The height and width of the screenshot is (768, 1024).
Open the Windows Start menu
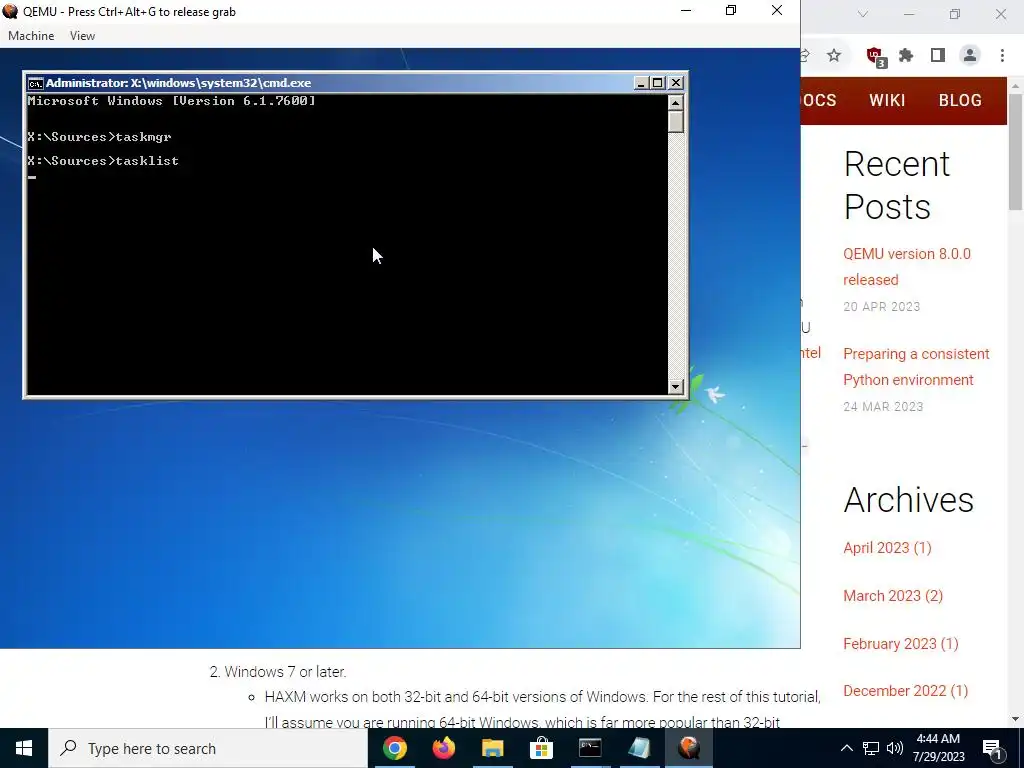(24, 748)
